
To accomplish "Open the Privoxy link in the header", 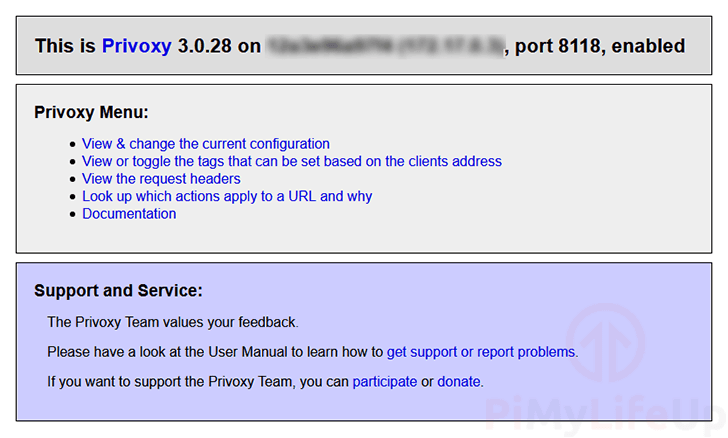I will [x=136, y=46].
